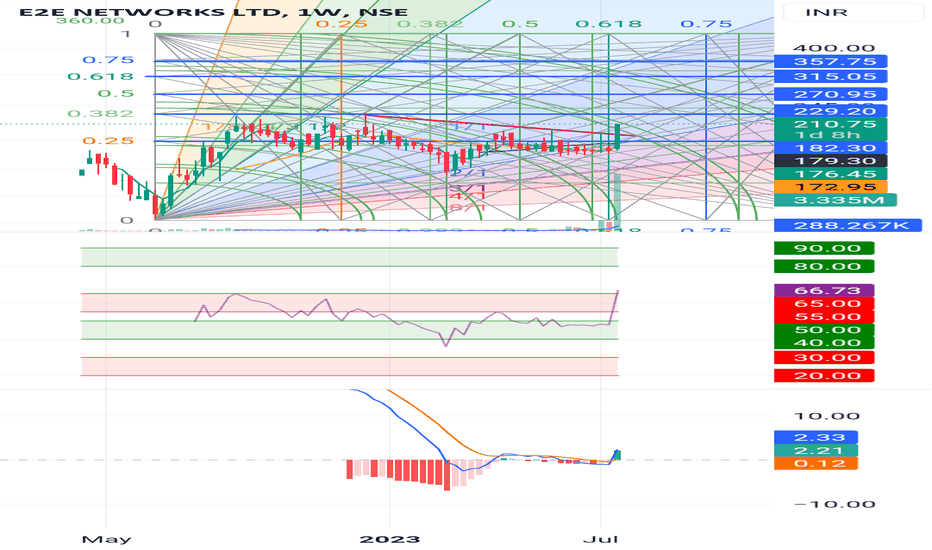Click the 229.20 price level label
Image resolution: width=932 pixels, height=550 pixels.
pyautogui.click(x=830, y=111)
